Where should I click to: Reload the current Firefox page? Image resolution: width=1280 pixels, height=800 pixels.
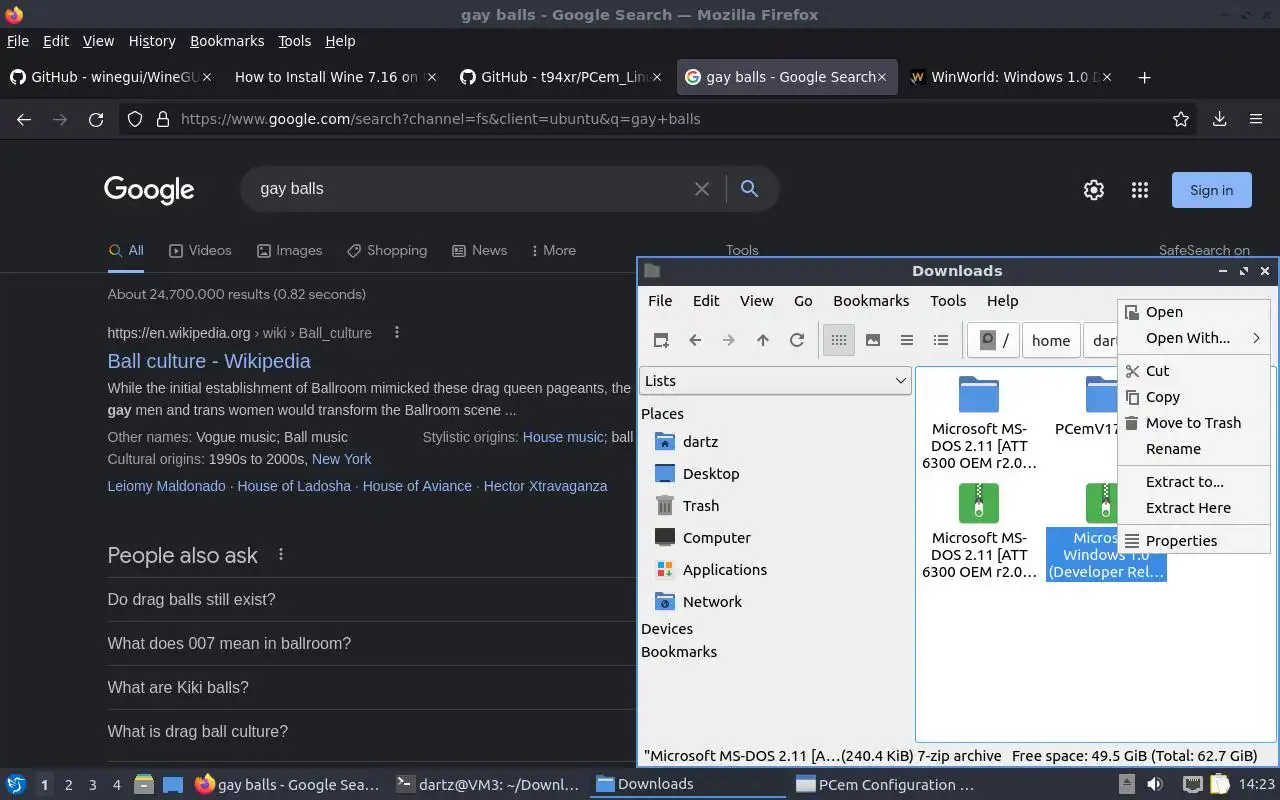coord(96,119)
